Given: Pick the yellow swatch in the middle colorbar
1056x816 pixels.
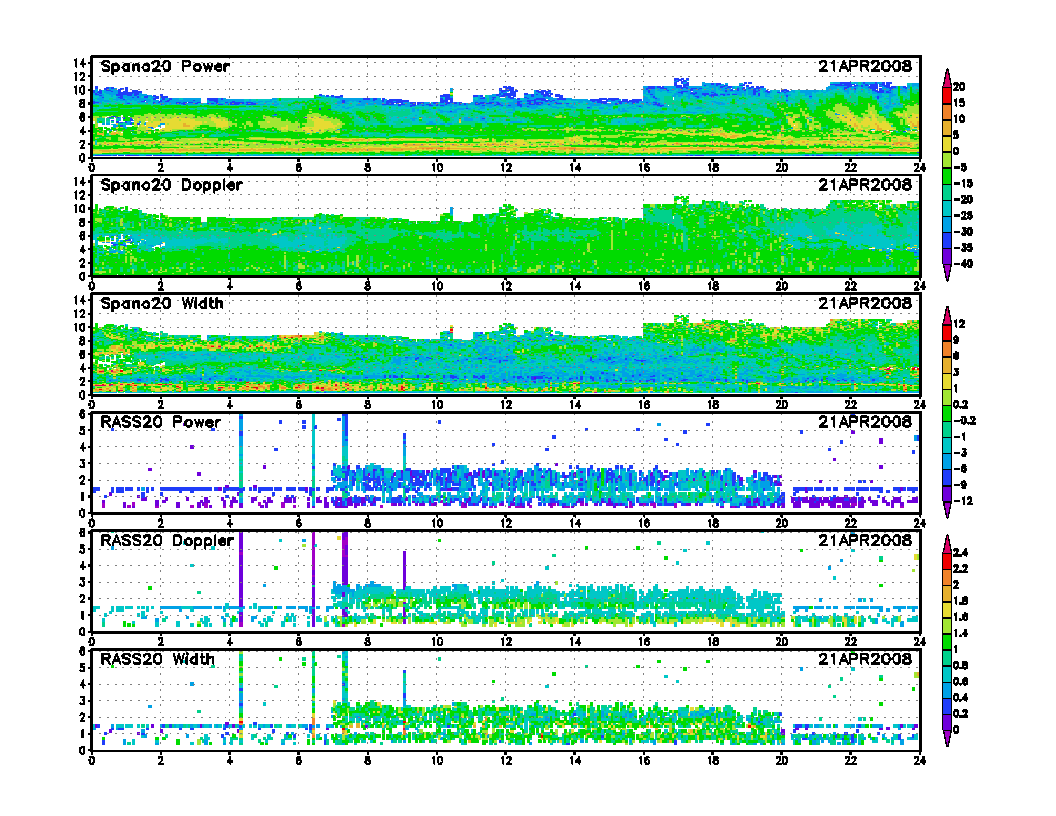Looking at the screenshot, I should pos(946,381).
